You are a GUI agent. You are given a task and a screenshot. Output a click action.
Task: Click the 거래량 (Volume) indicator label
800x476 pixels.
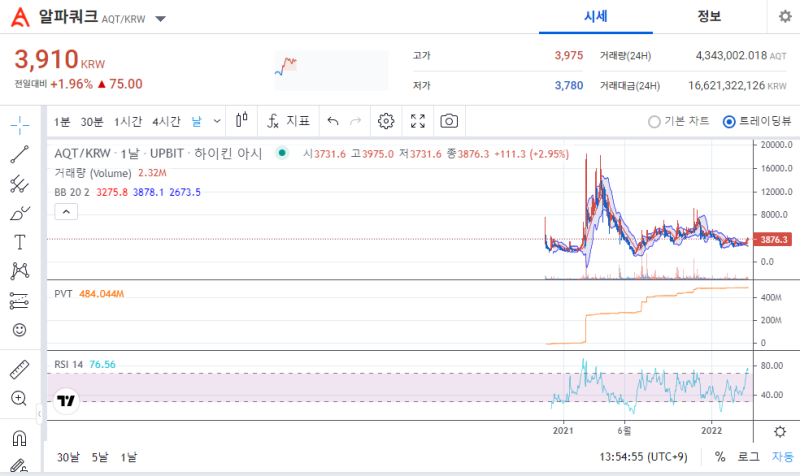pyautogui.click(x=93, y=173)
